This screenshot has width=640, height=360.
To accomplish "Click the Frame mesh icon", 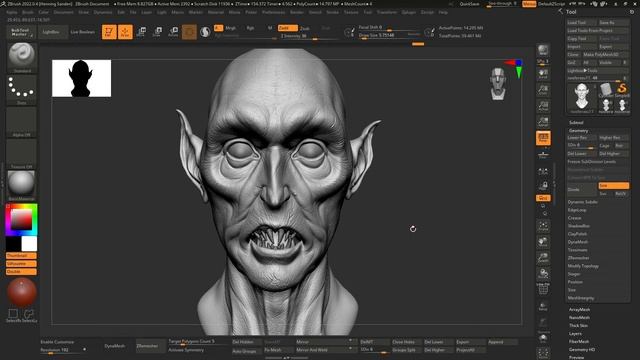I will point(543,226).
